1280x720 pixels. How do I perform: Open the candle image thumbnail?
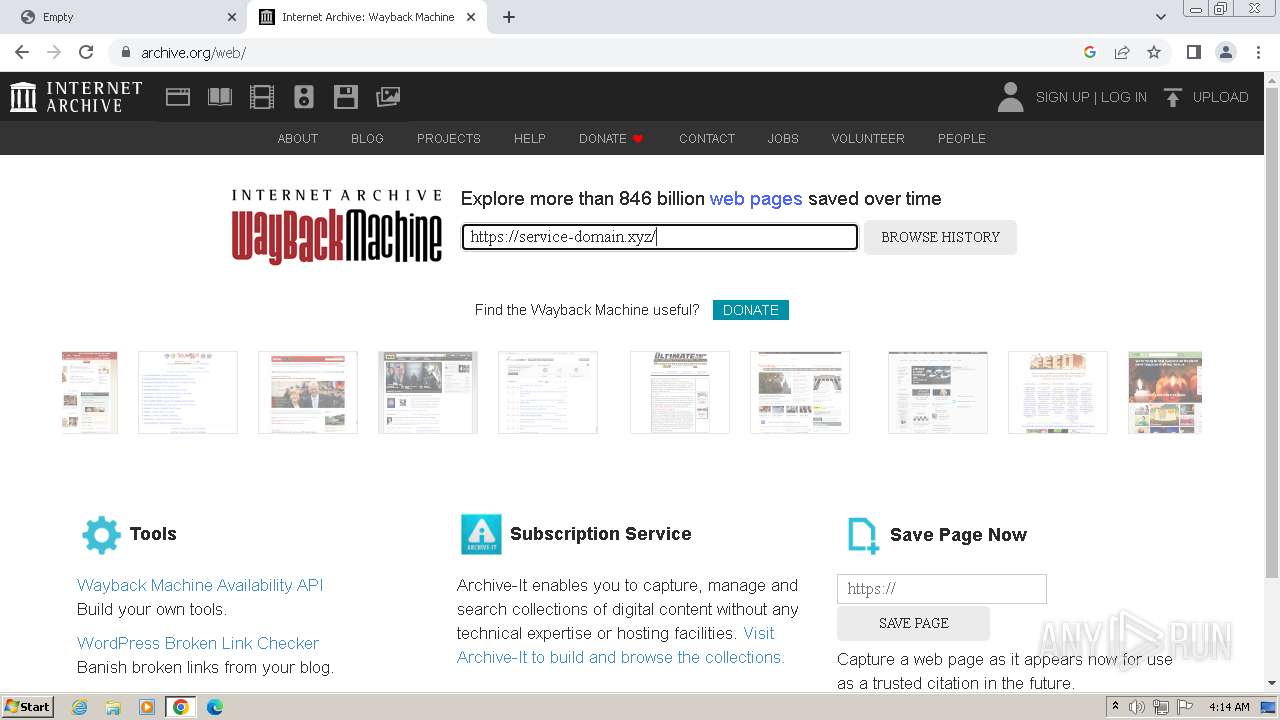pos(1165,392)
